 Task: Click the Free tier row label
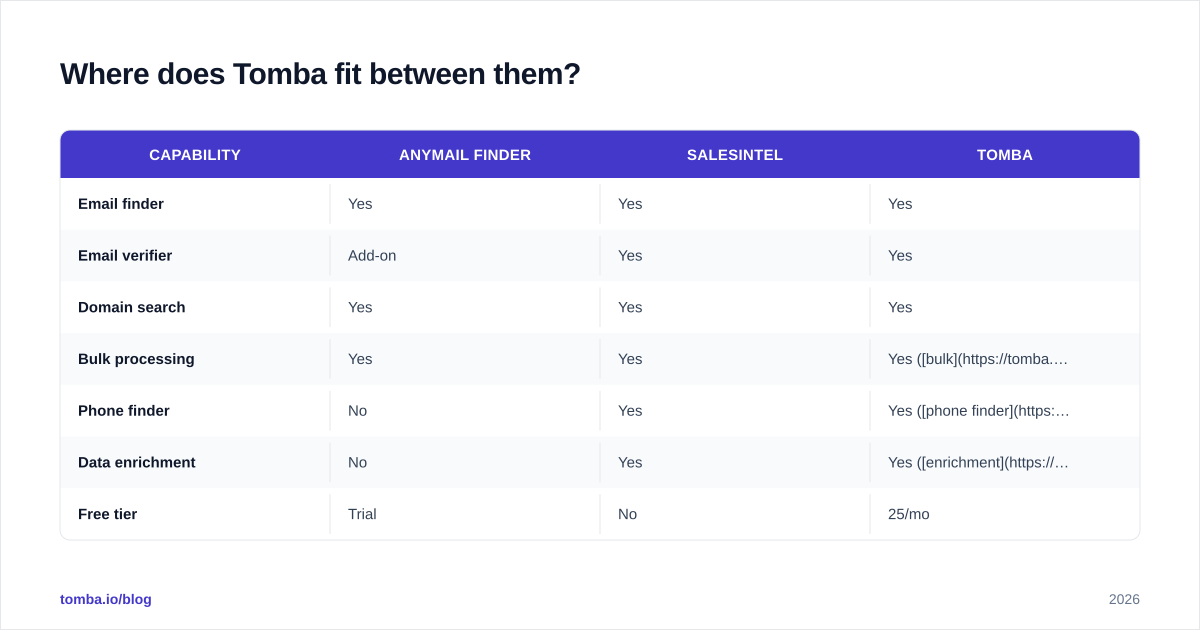point(108,514)
